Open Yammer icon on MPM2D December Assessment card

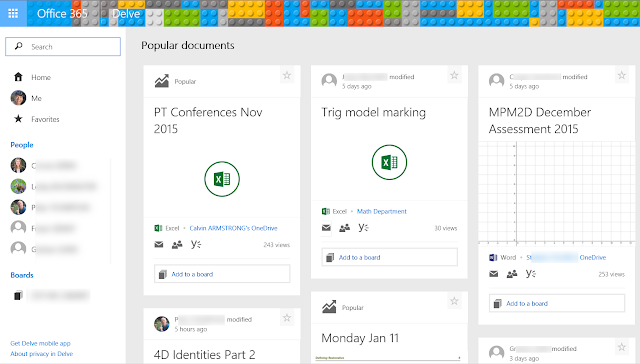click(531, 273)
